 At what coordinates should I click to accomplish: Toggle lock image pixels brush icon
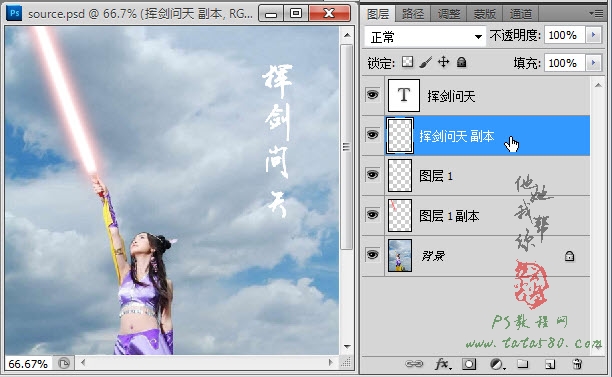(425, 62)
